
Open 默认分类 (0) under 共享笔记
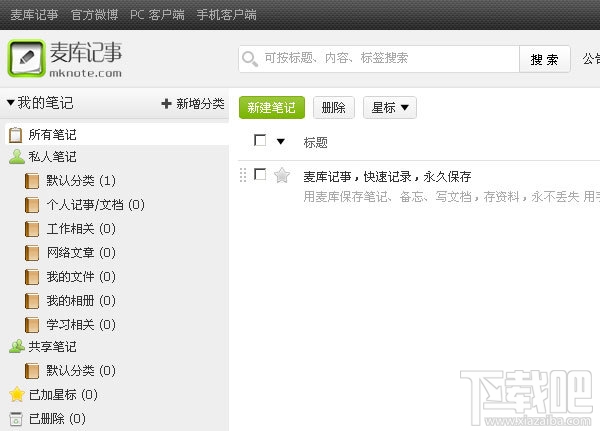click(x=81, y=371)
